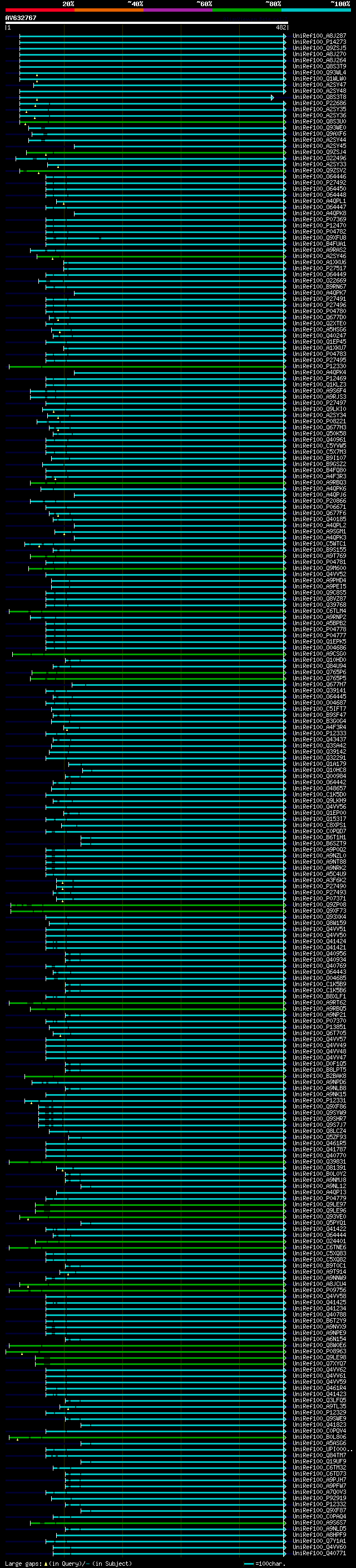356x1568 pixels.
Task: Open hit UniRef100_A8J270
Action: [x=319, y=54]
